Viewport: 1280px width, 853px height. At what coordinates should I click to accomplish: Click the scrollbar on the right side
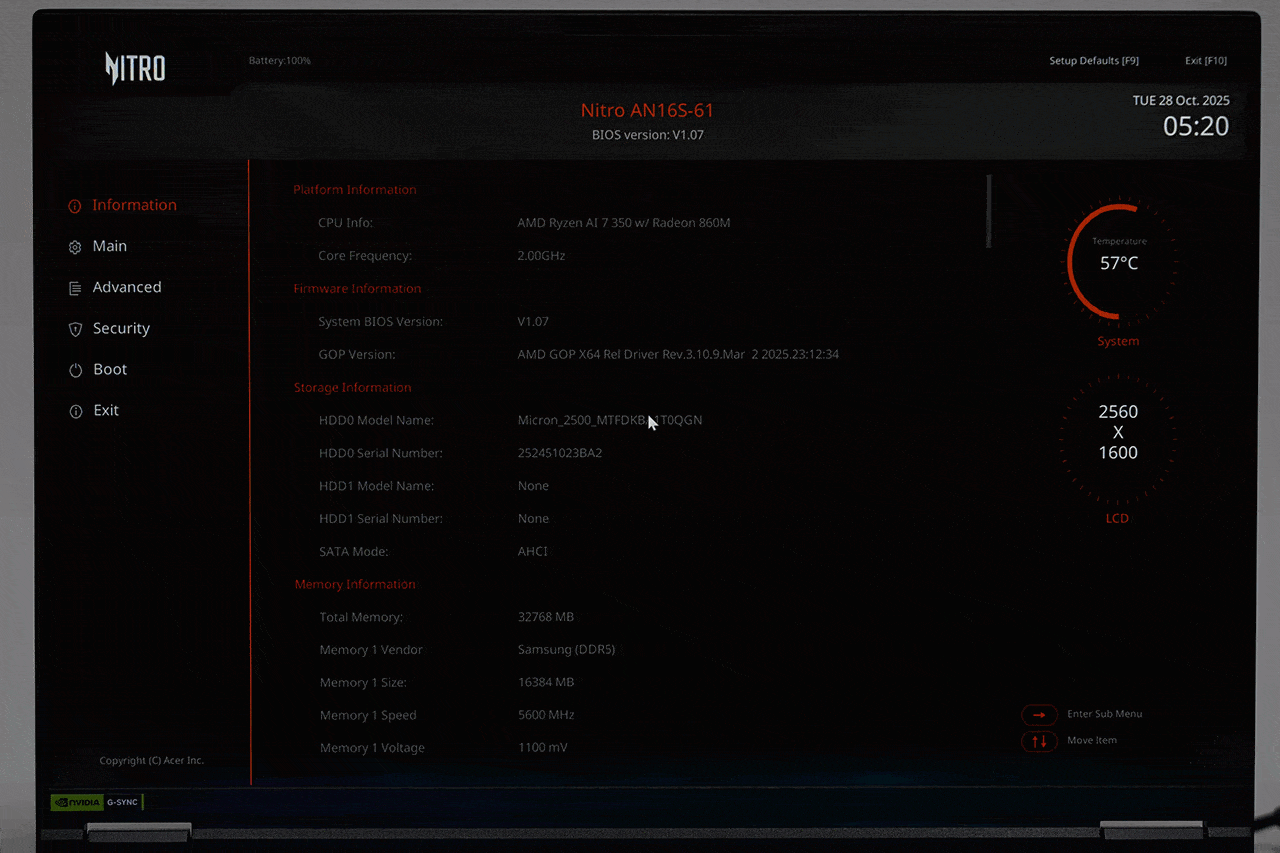(989, 213)
